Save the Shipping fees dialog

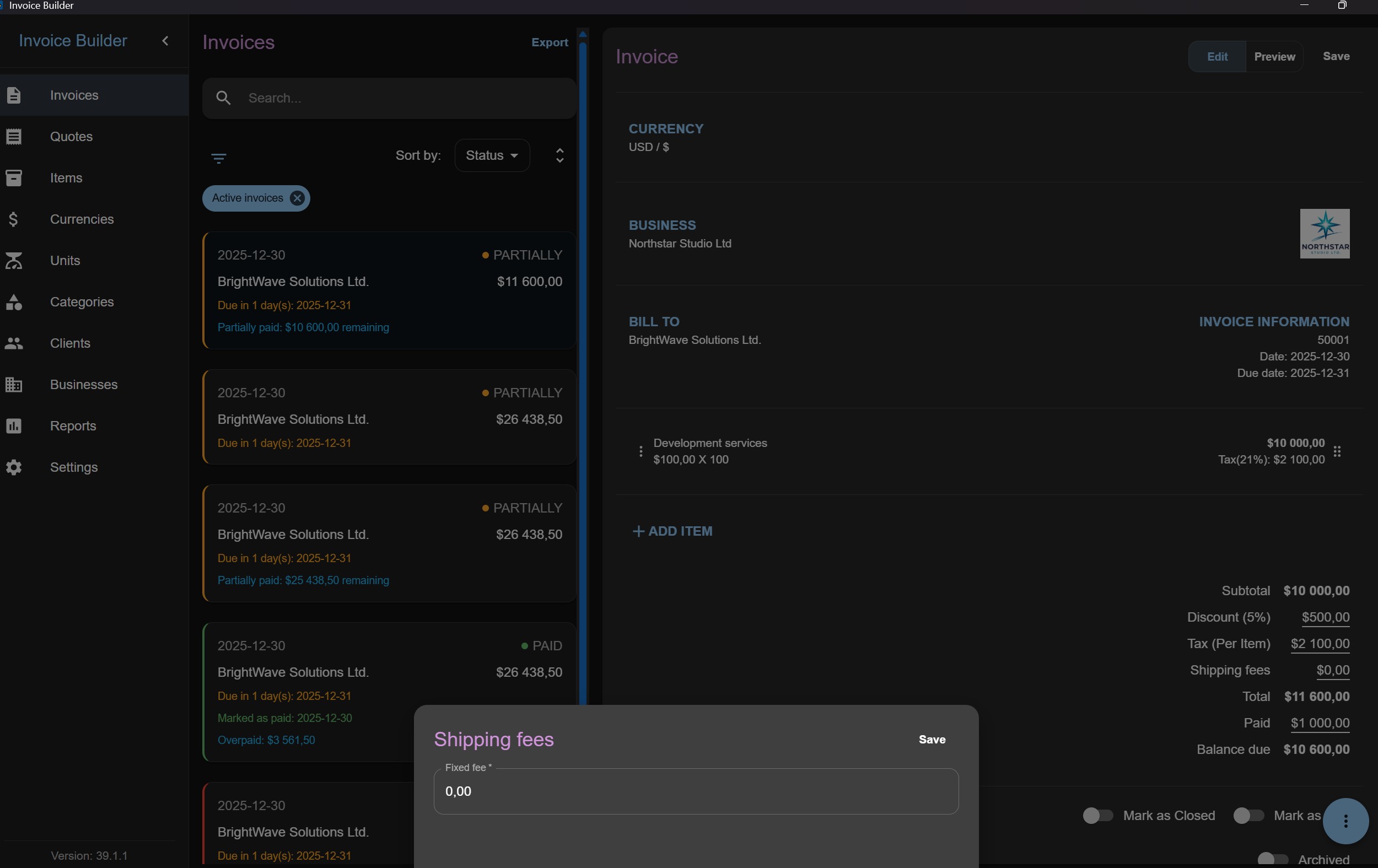(932, 739)
